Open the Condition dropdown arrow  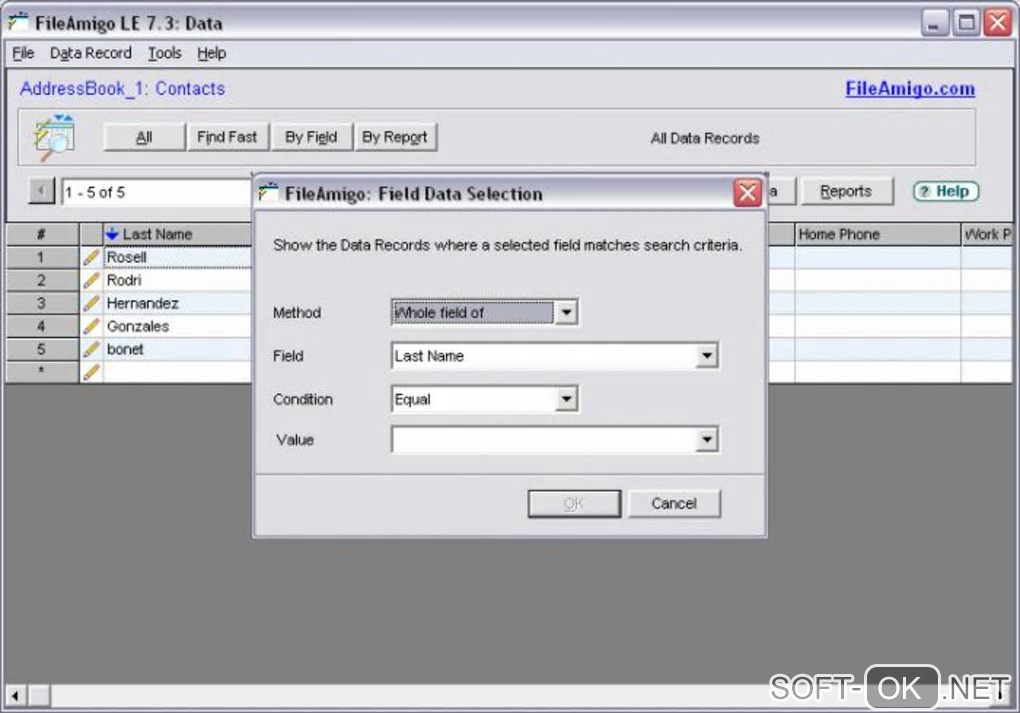click(566, 399)
